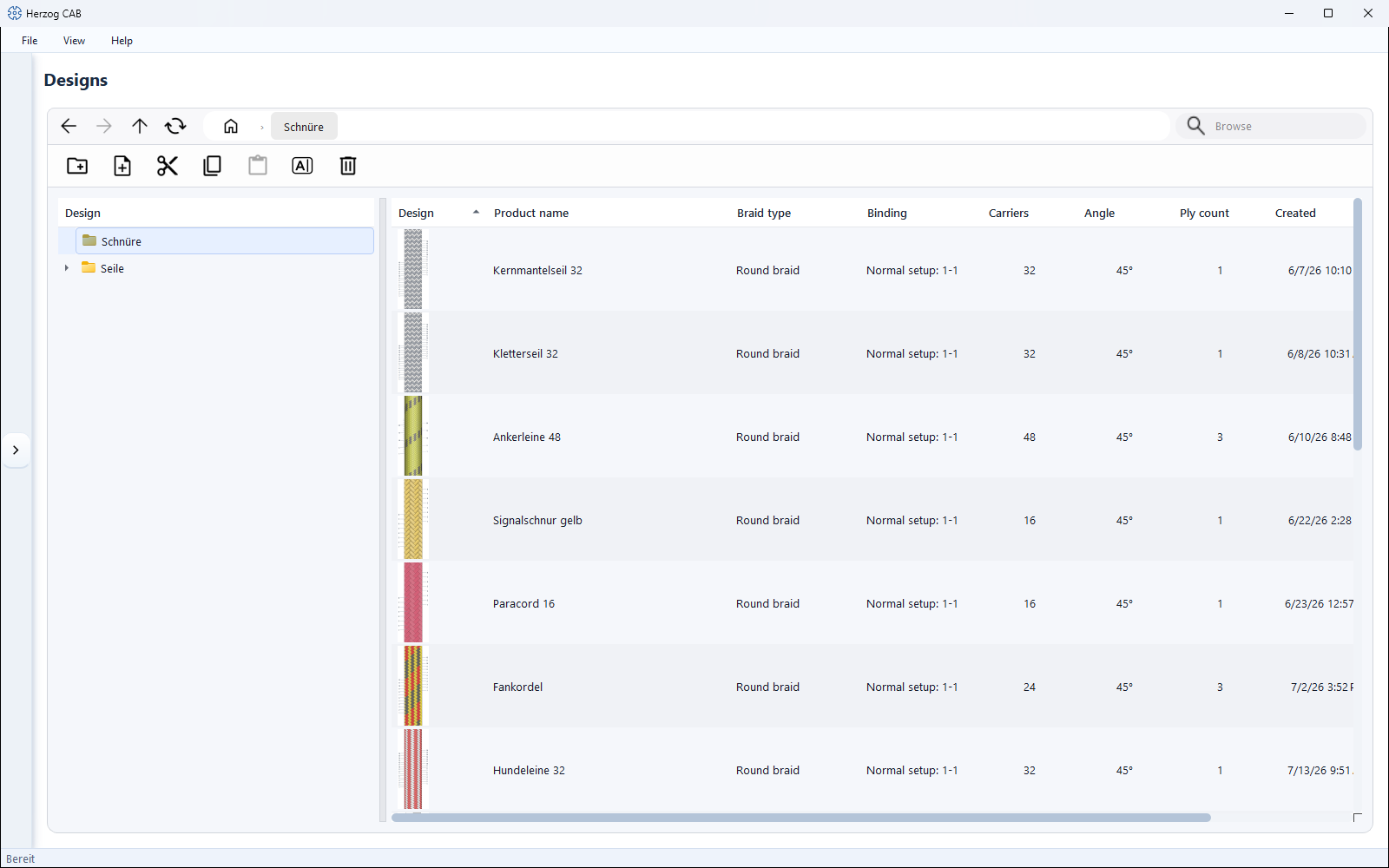
Task: Click the search magnifier icon
Action: pos(1195,126)
